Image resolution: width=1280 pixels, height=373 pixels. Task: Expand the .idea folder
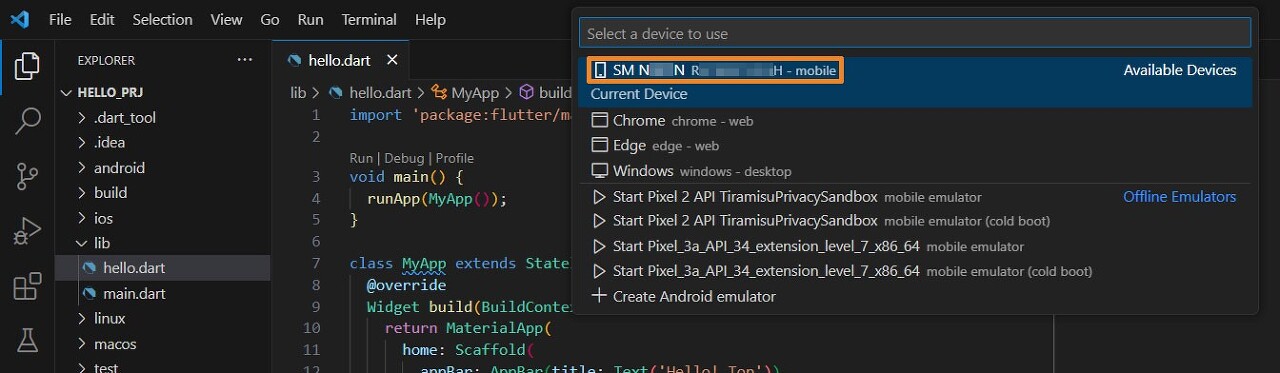162,142
